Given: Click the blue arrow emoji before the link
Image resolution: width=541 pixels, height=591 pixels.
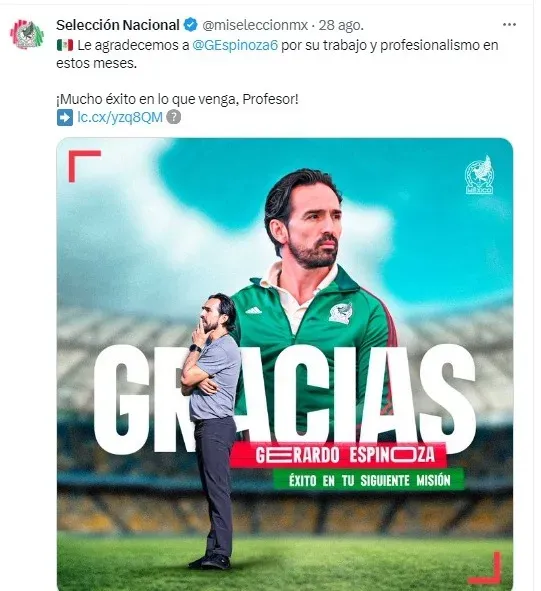Looking at the screenshot, I should 65,118.
